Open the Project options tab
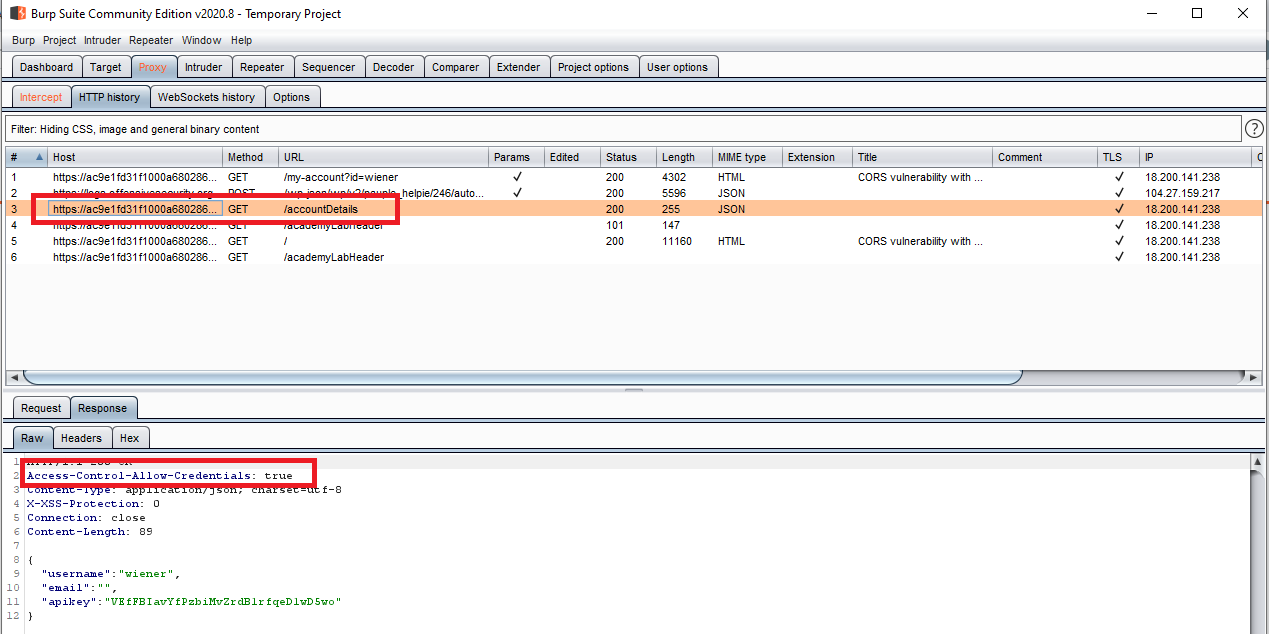 click(x=594, y=67)
